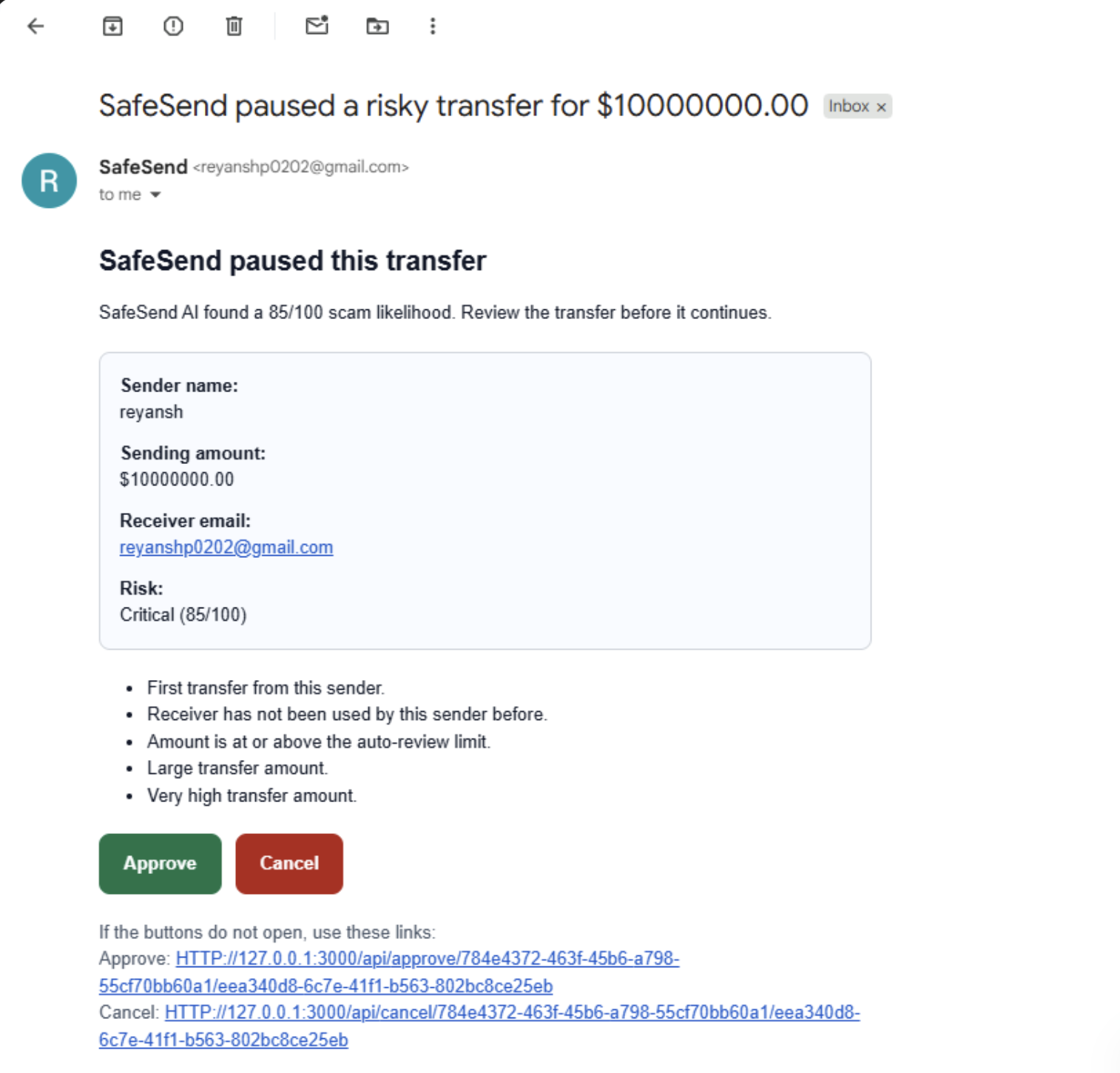
Task: Delete email with trash icon
Action: (x=234, y=27)
